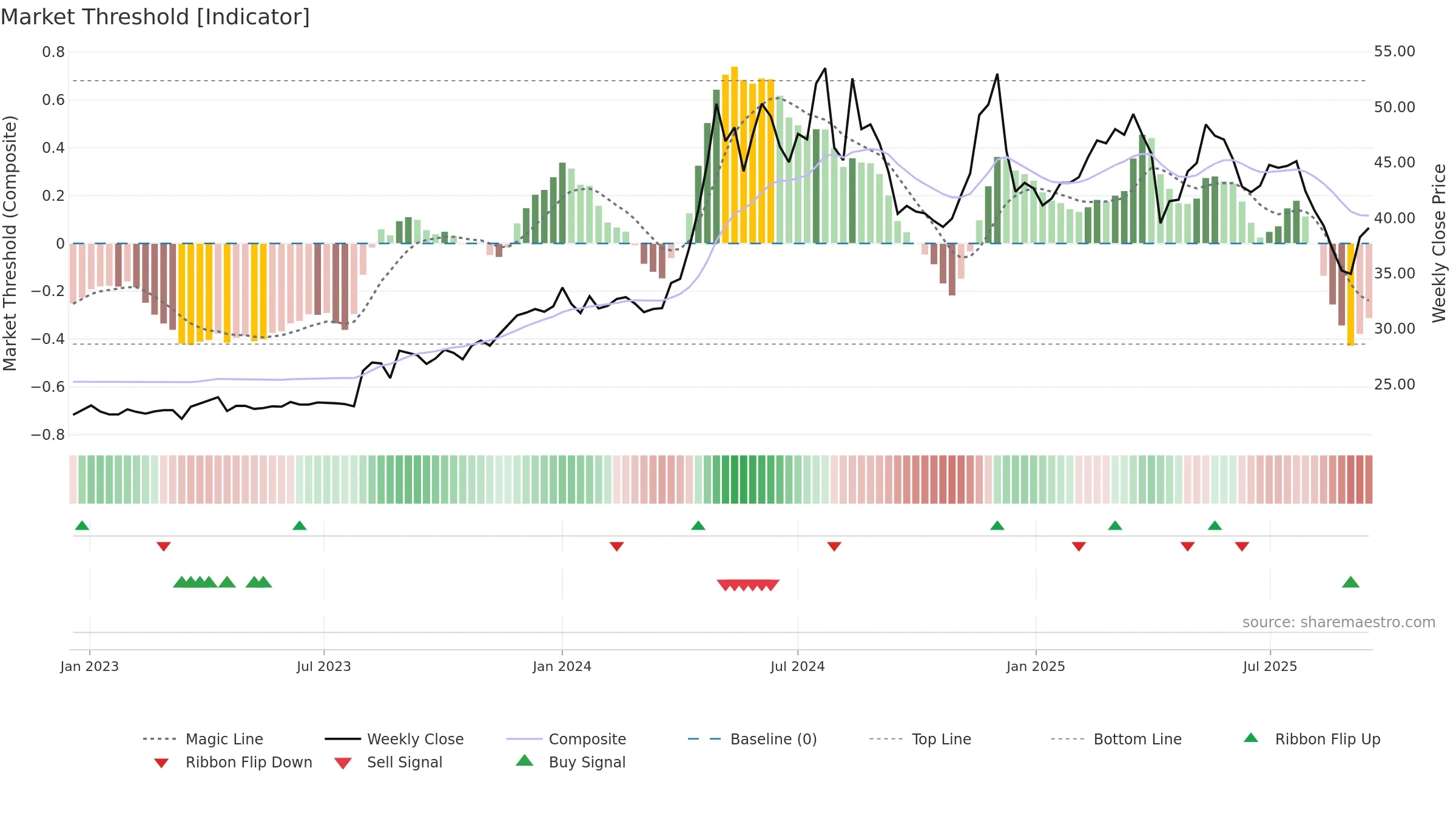Toggle the Buy Signal legend entry
Viewport: 1456px width, 819px height.
coord(570,762)
